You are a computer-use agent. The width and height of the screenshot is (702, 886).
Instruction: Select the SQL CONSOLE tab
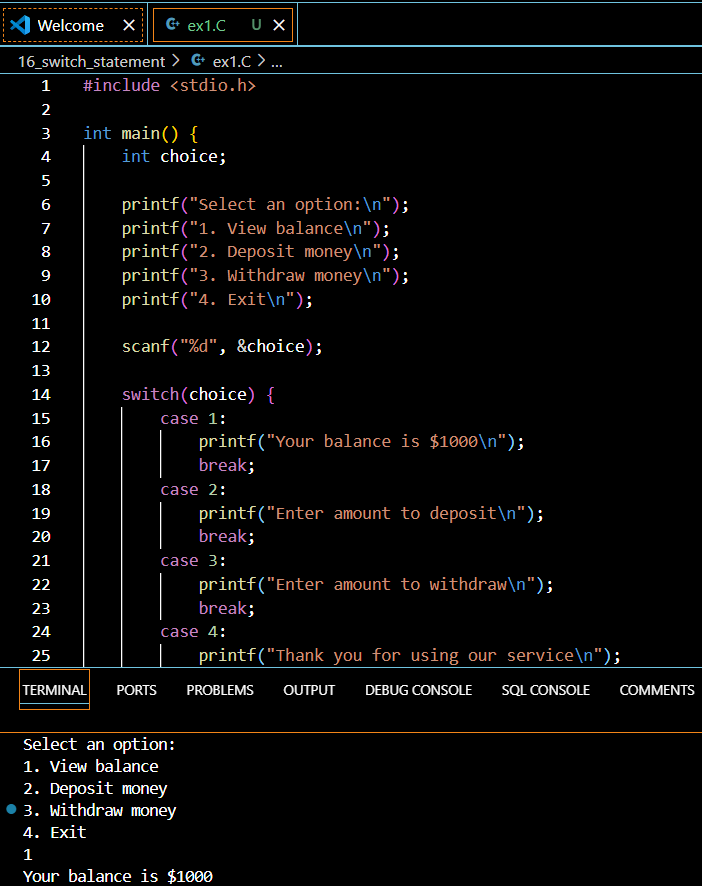[545, 690]
